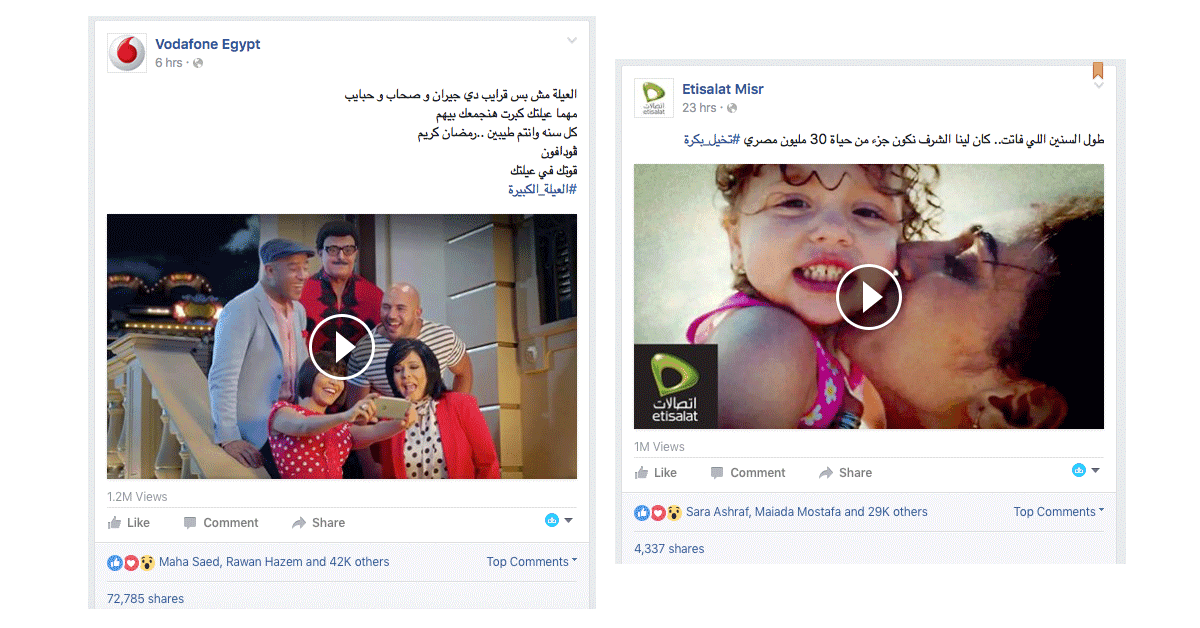
Task: Open identity selector on Vodafone post
Action: [x=559, y=521]
